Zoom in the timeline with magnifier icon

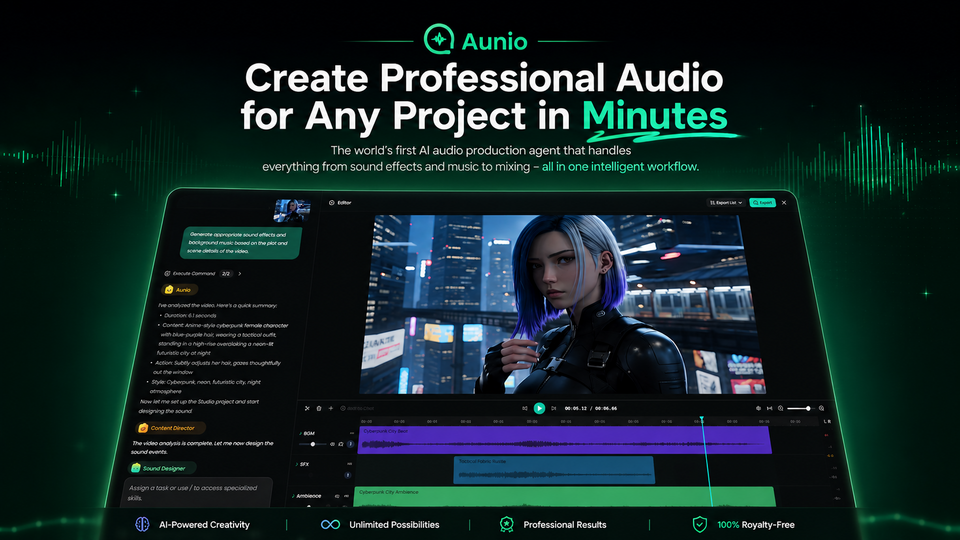click(821, 408)
